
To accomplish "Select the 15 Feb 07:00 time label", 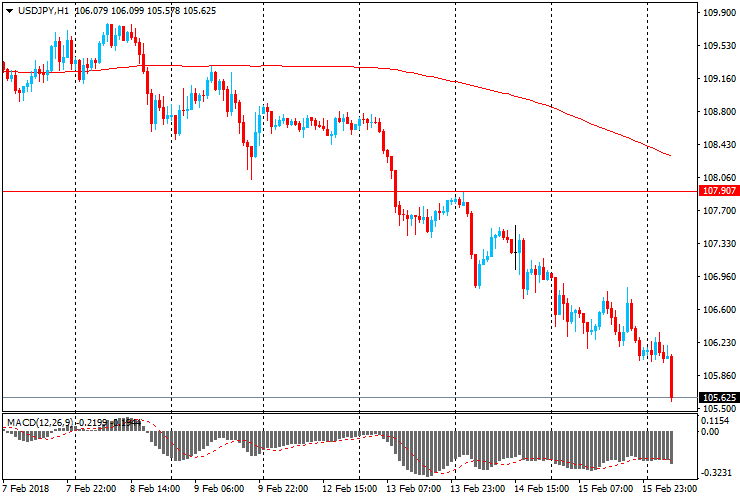I will pos(605,489).
